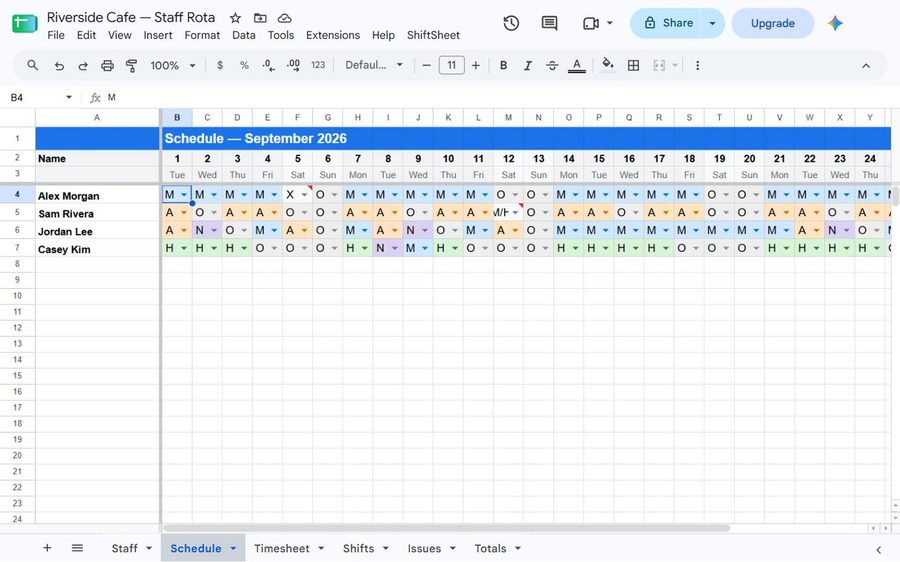Increase font size with plus
Screen dimensions: 900x562
click(475, 65)
